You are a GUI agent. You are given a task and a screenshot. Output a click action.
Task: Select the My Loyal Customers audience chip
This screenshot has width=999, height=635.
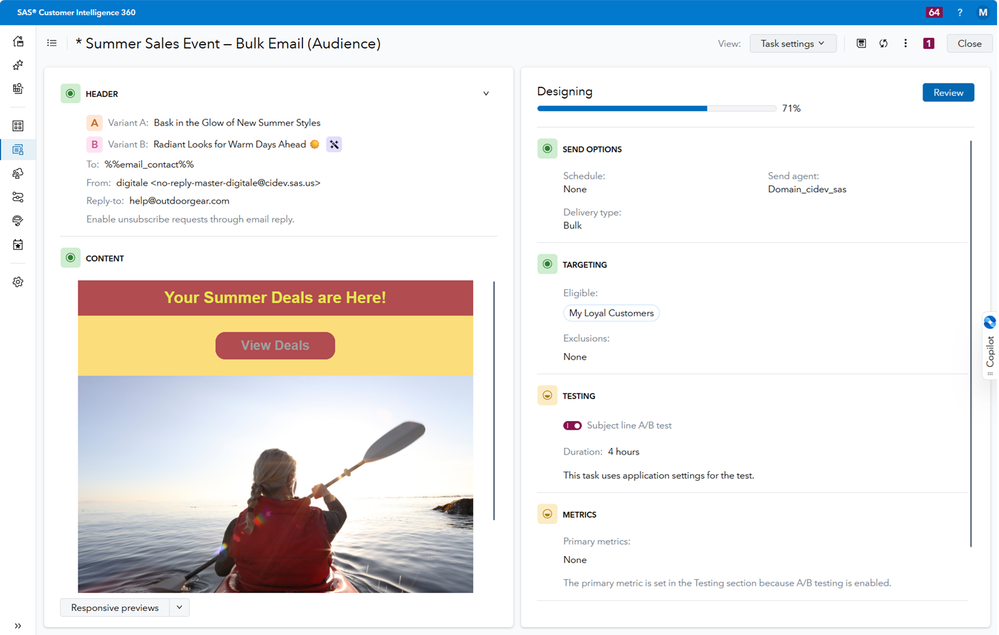click(x=611, y=313)
